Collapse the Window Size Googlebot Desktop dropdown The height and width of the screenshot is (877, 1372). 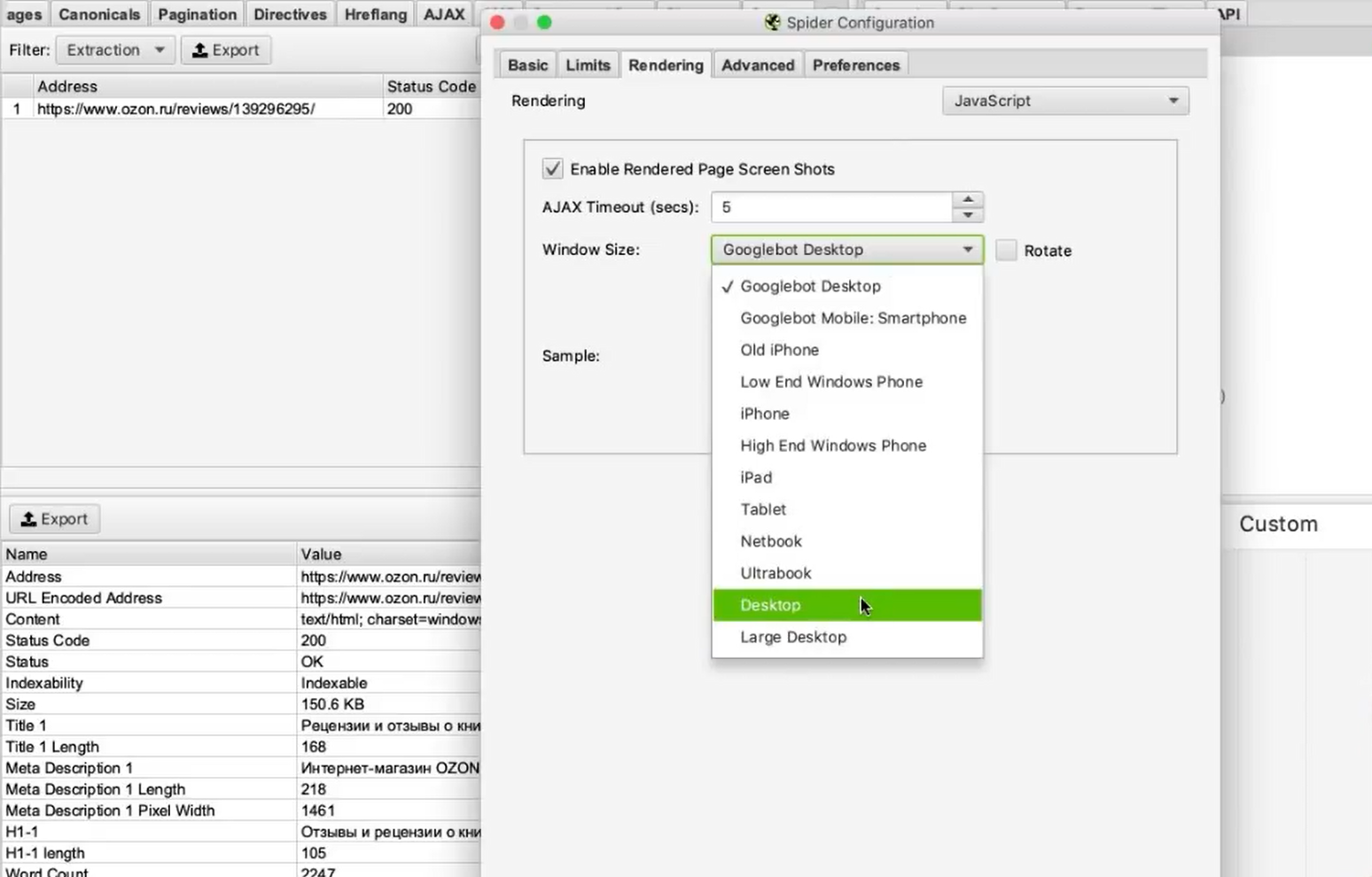846,250
